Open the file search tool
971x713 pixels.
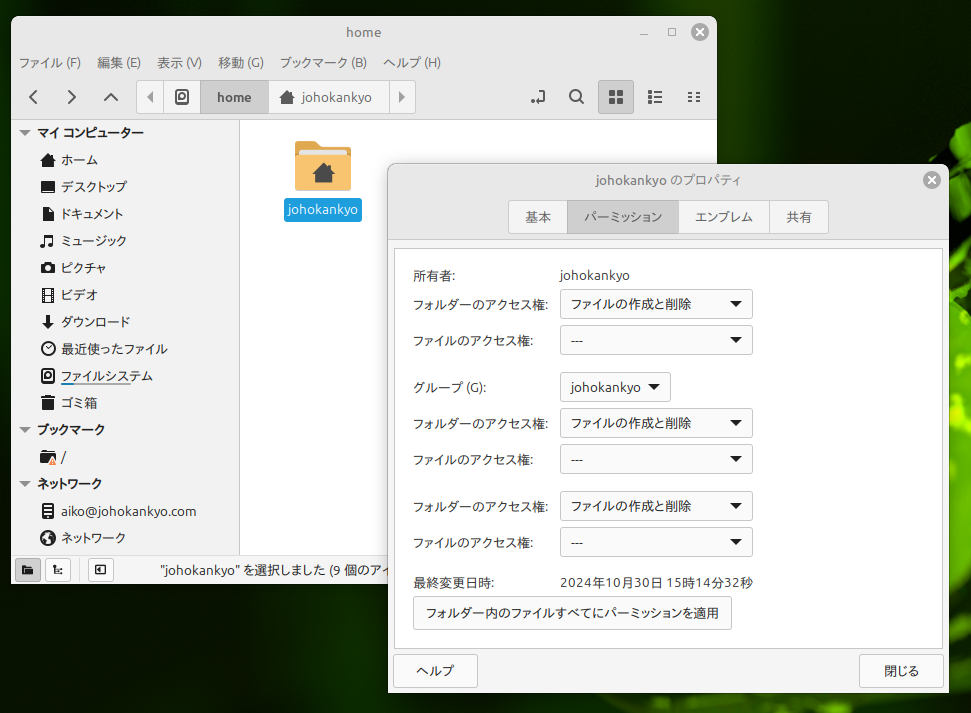576,97
